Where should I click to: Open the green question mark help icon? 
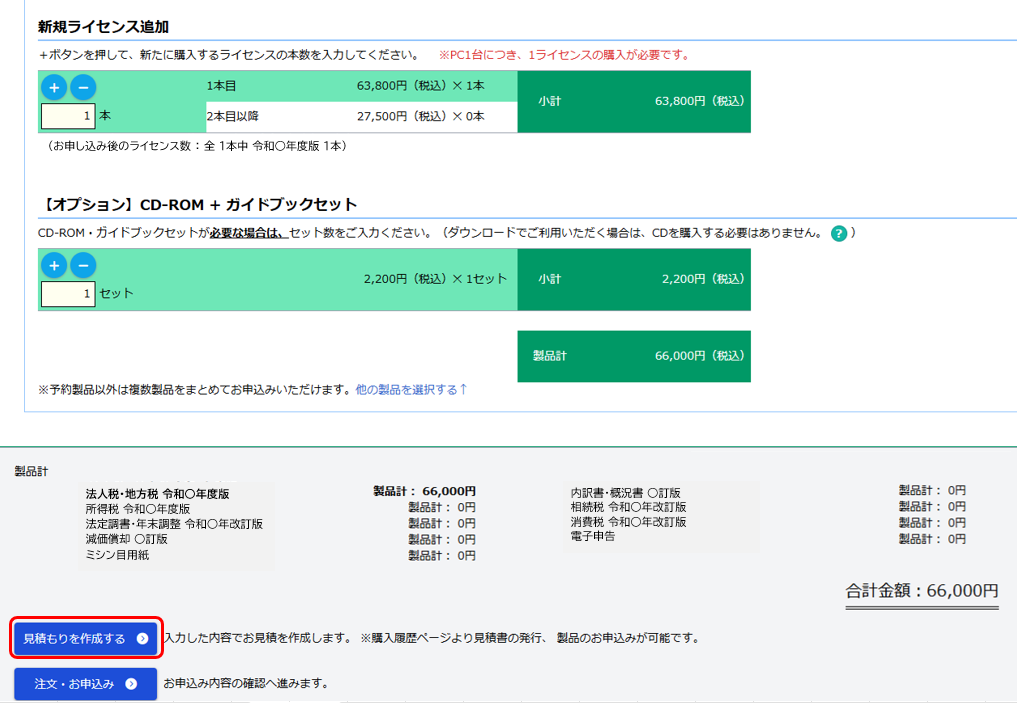[839, 233]
